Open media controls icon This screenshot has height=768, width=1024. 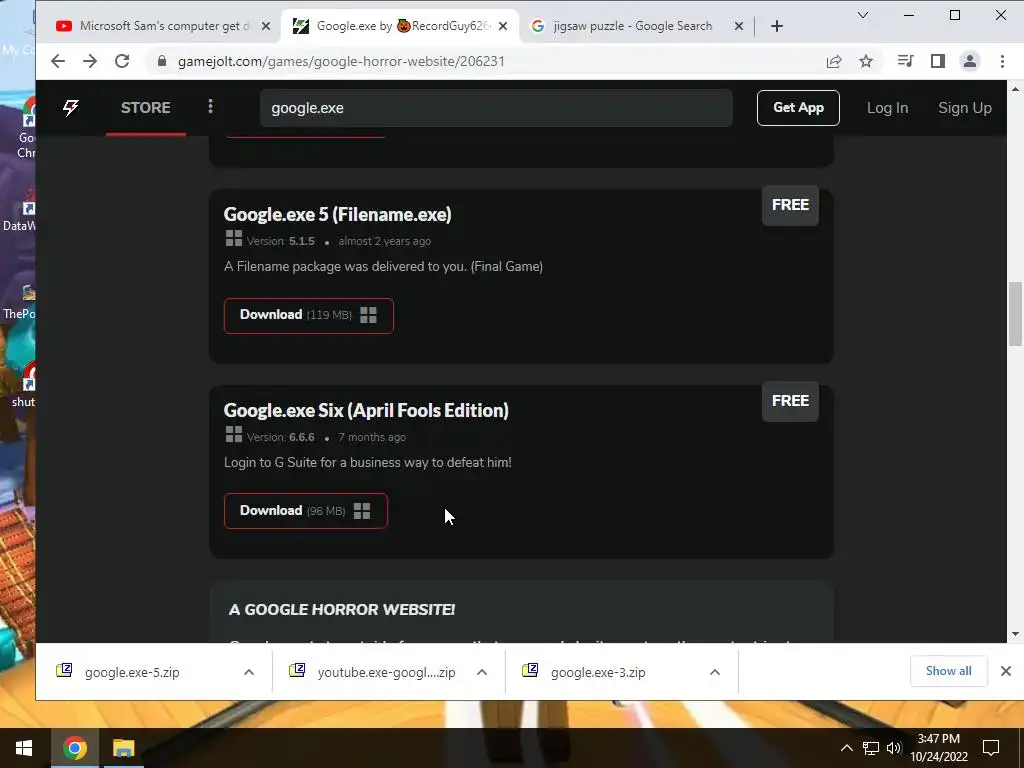(x=905, y=61)
